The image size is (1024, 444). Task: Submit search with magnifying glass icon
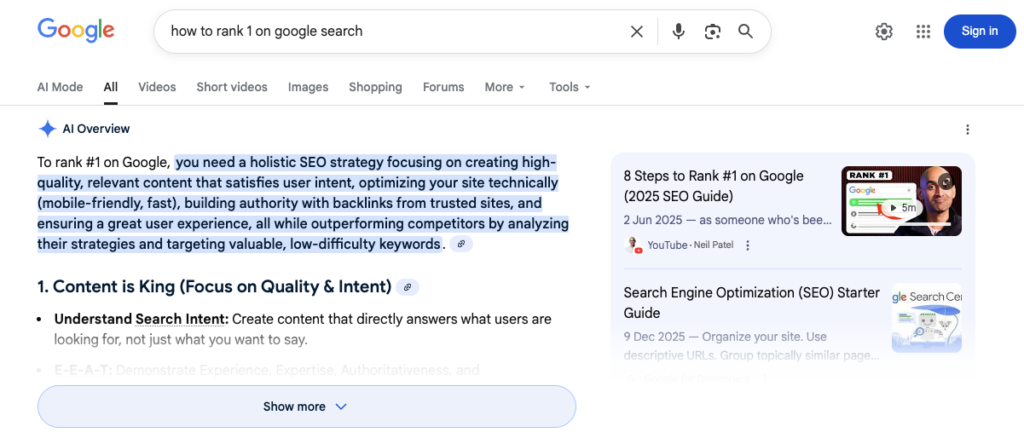[745, 31]
